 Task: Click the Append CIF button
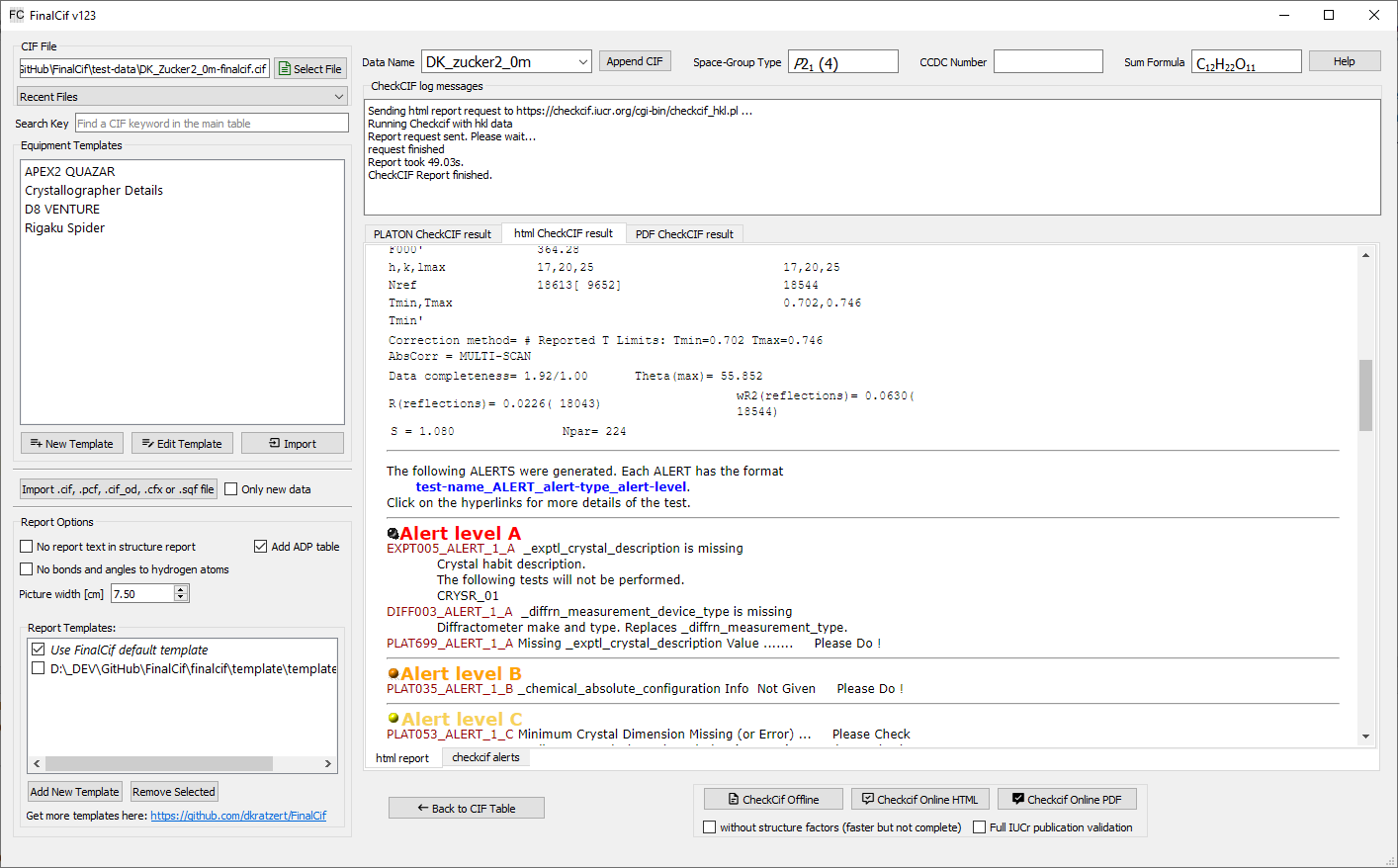[x=635, y=61]
